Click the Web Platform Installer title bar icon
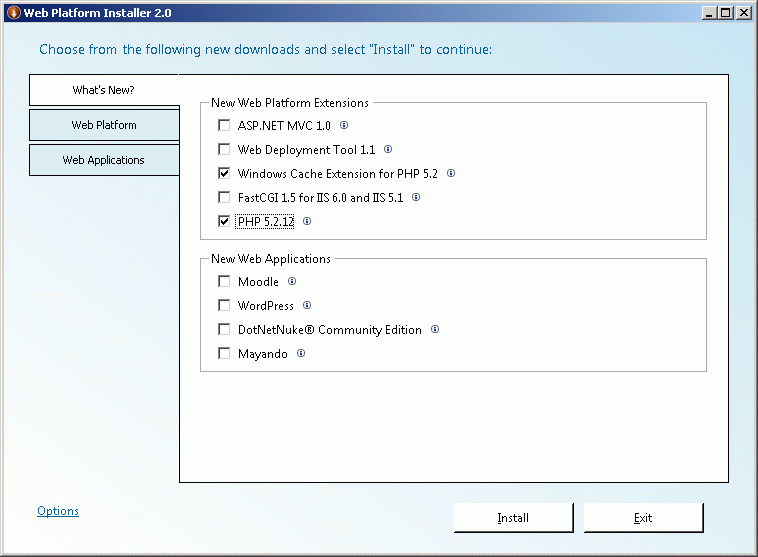758x557 pixels. 14,13
